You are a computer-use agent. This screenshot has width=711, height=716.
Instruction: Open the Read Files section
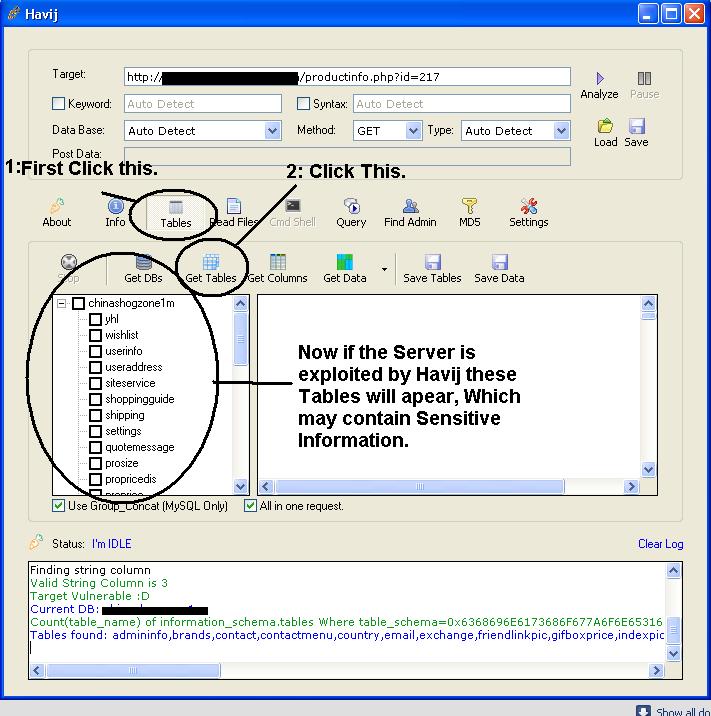(x=234, y=213)
